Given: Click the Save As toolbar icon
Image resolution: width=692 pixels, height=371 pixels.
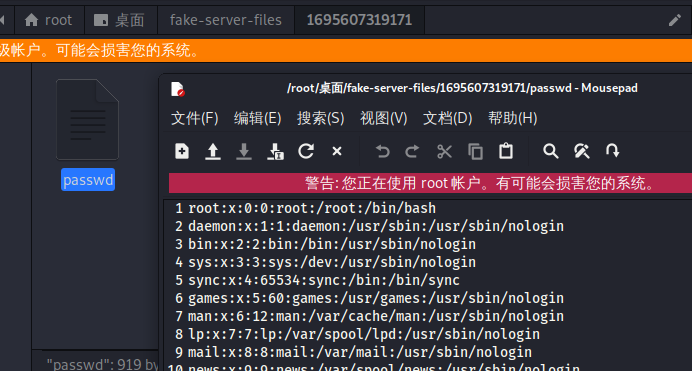Looking at the screenshot, I should 275,151.
